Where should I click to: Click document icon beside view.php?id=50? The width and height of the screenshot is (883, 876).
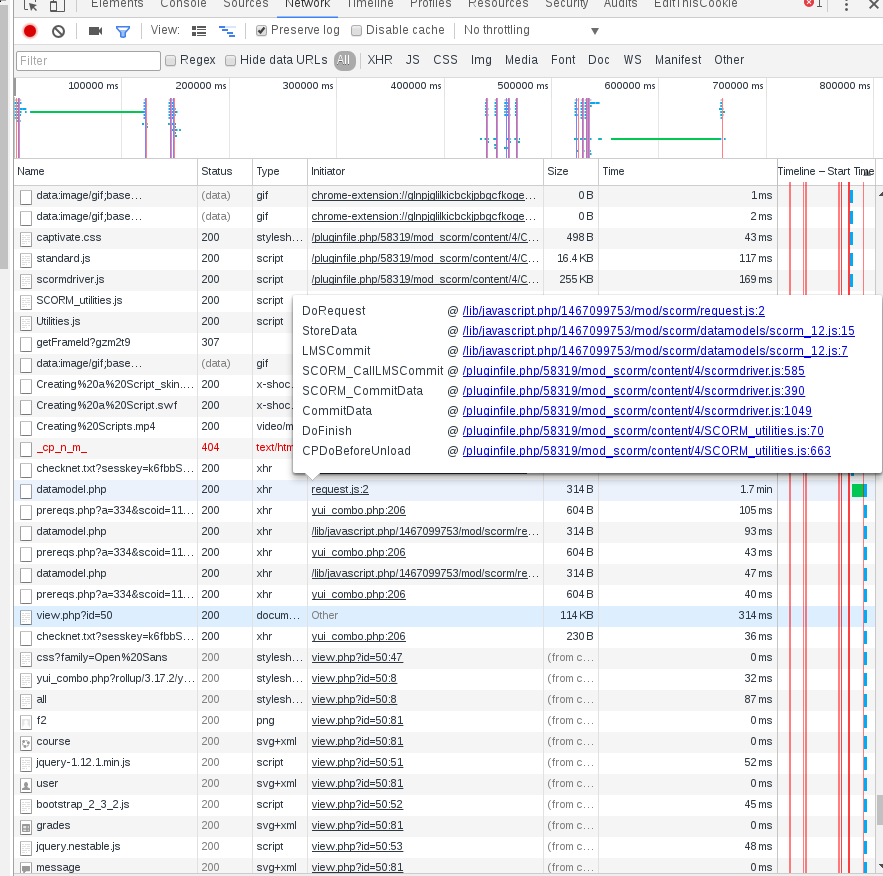[25, 616]
